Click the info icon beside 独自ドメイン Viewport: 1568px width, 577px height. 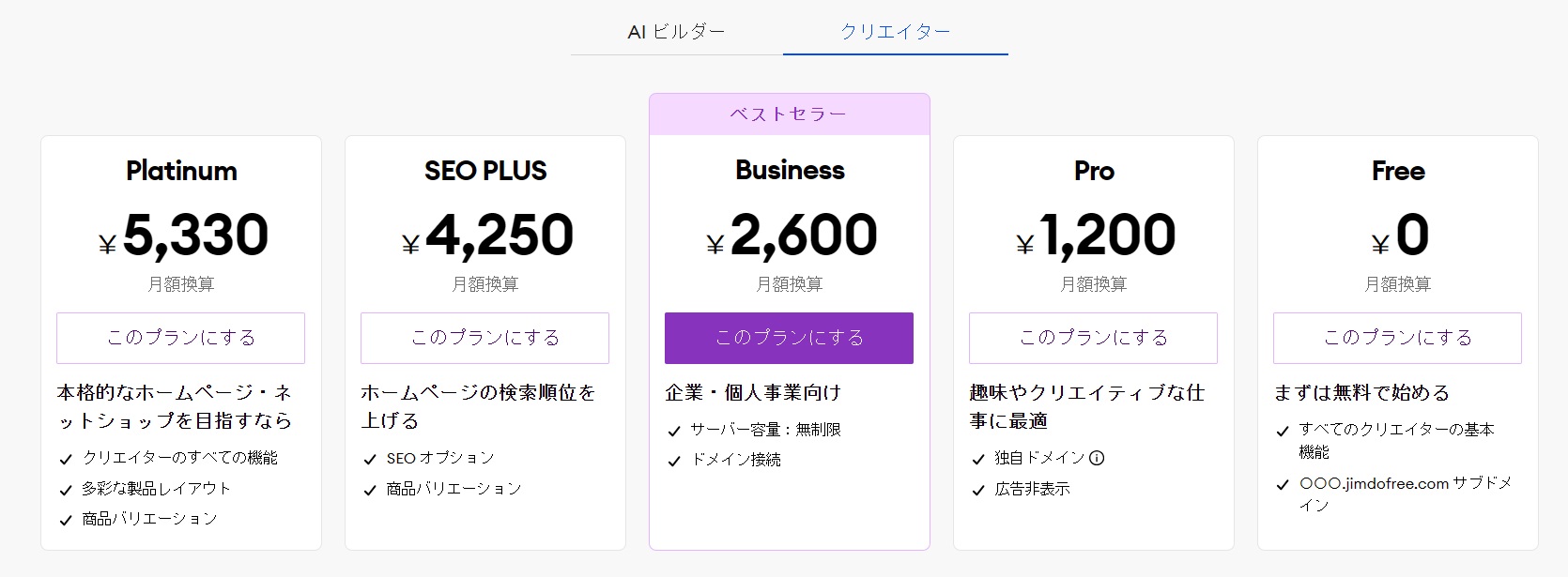tap(1097, 458)
